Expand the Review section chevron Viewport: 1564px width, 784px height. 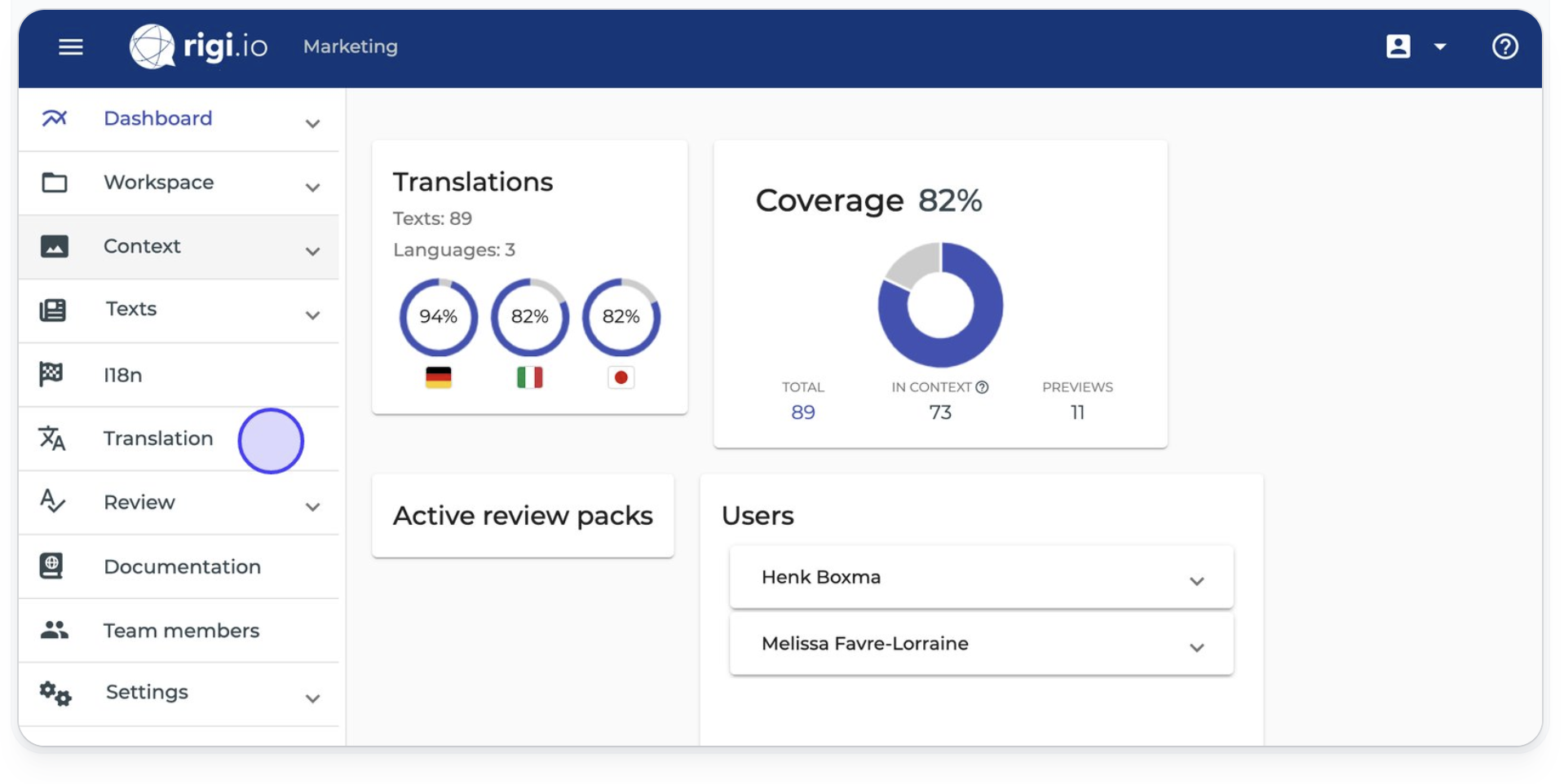point(311,507)
